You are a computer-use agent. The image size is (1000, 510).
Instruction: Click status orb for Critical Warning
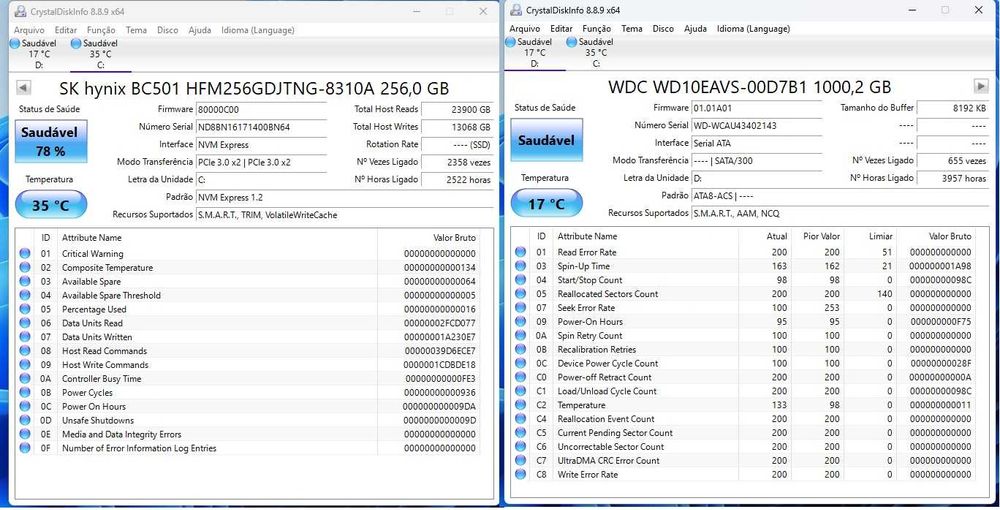25,254
